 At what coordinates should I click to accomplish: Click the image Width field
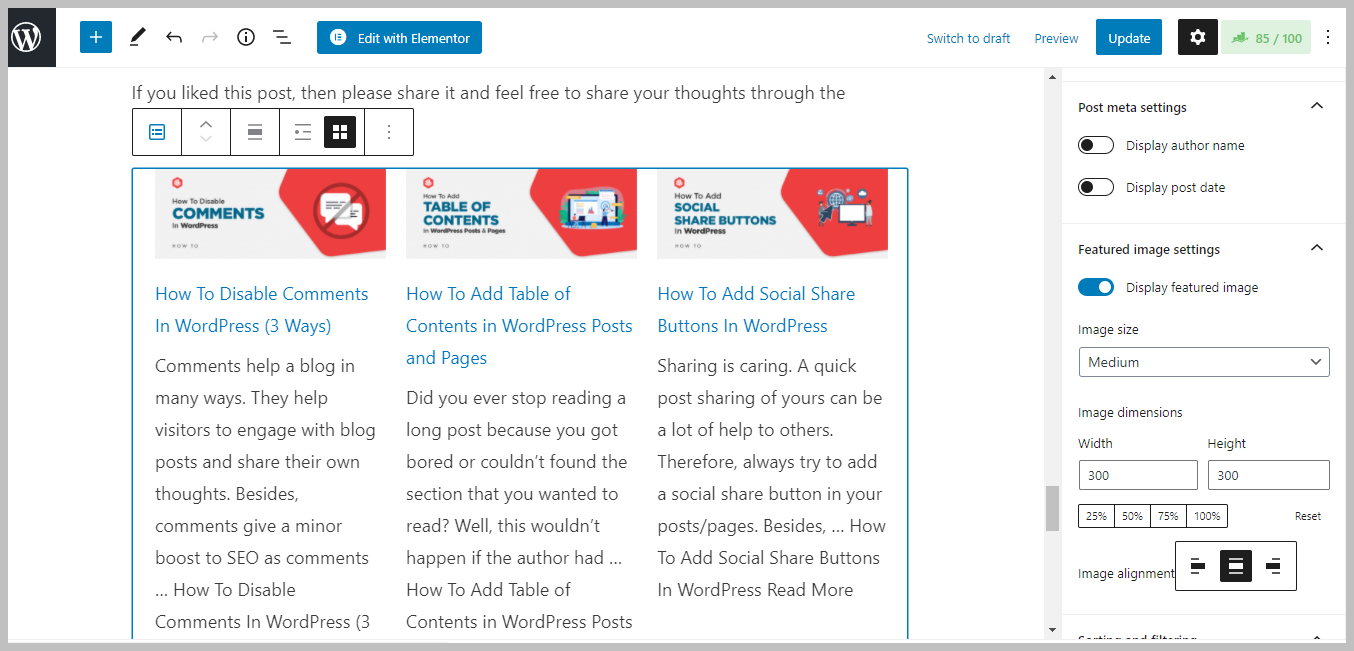click(1138, 475)
